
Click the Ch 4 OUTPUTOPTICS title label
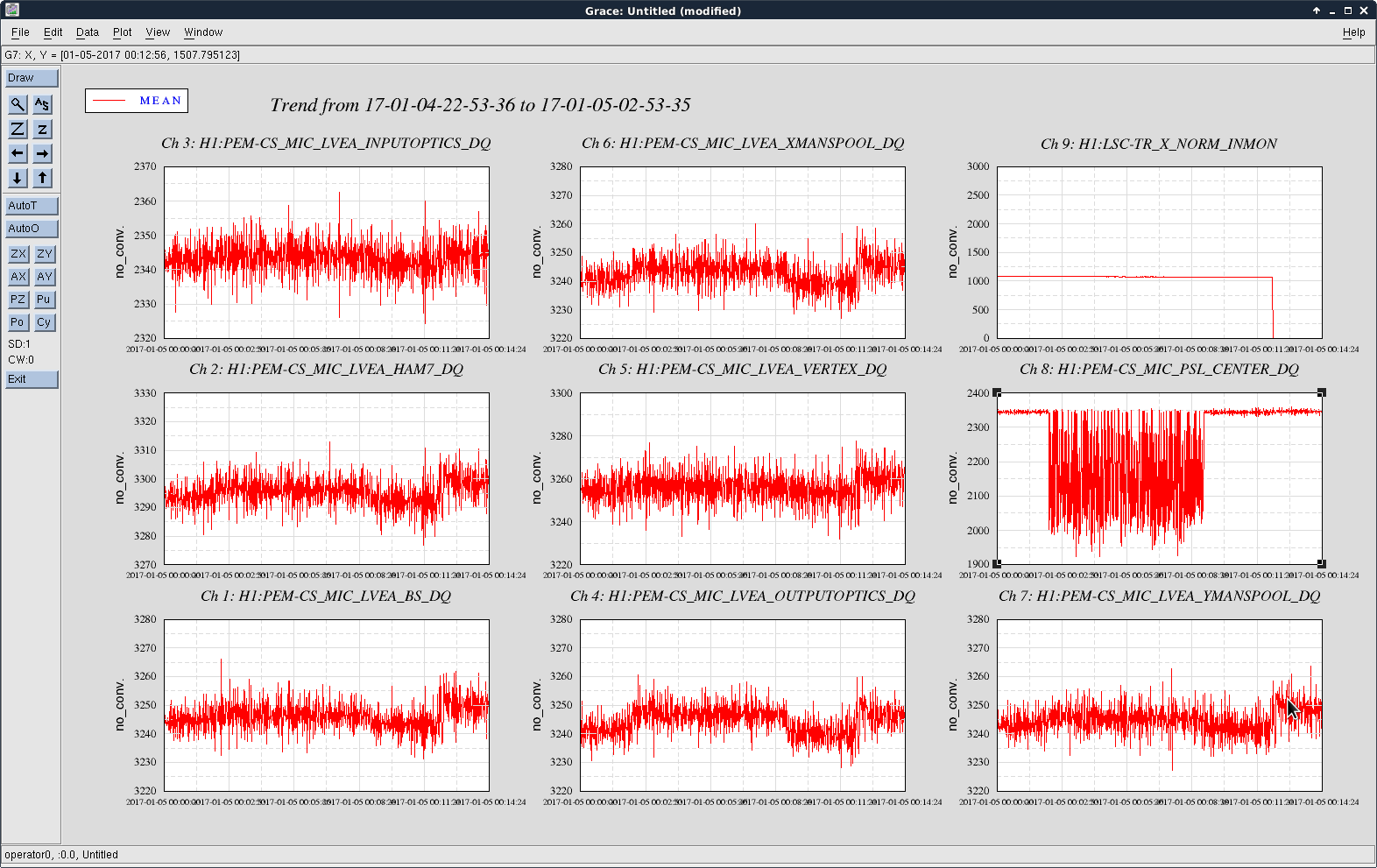pyautogui.click(x=743, y=596)
